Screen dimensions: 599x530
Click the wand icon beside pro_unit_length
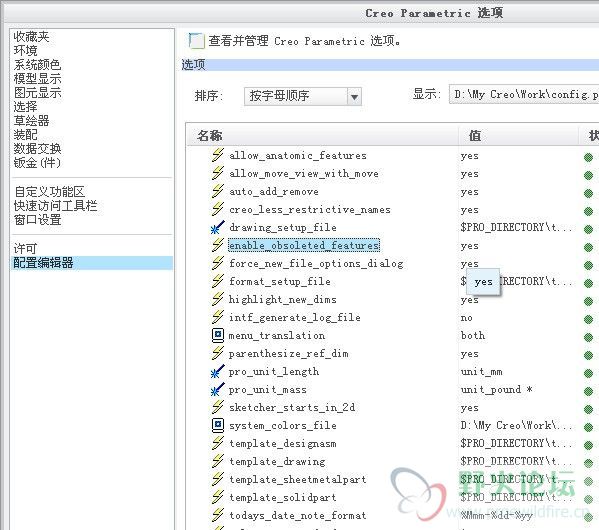pos(218,371)
